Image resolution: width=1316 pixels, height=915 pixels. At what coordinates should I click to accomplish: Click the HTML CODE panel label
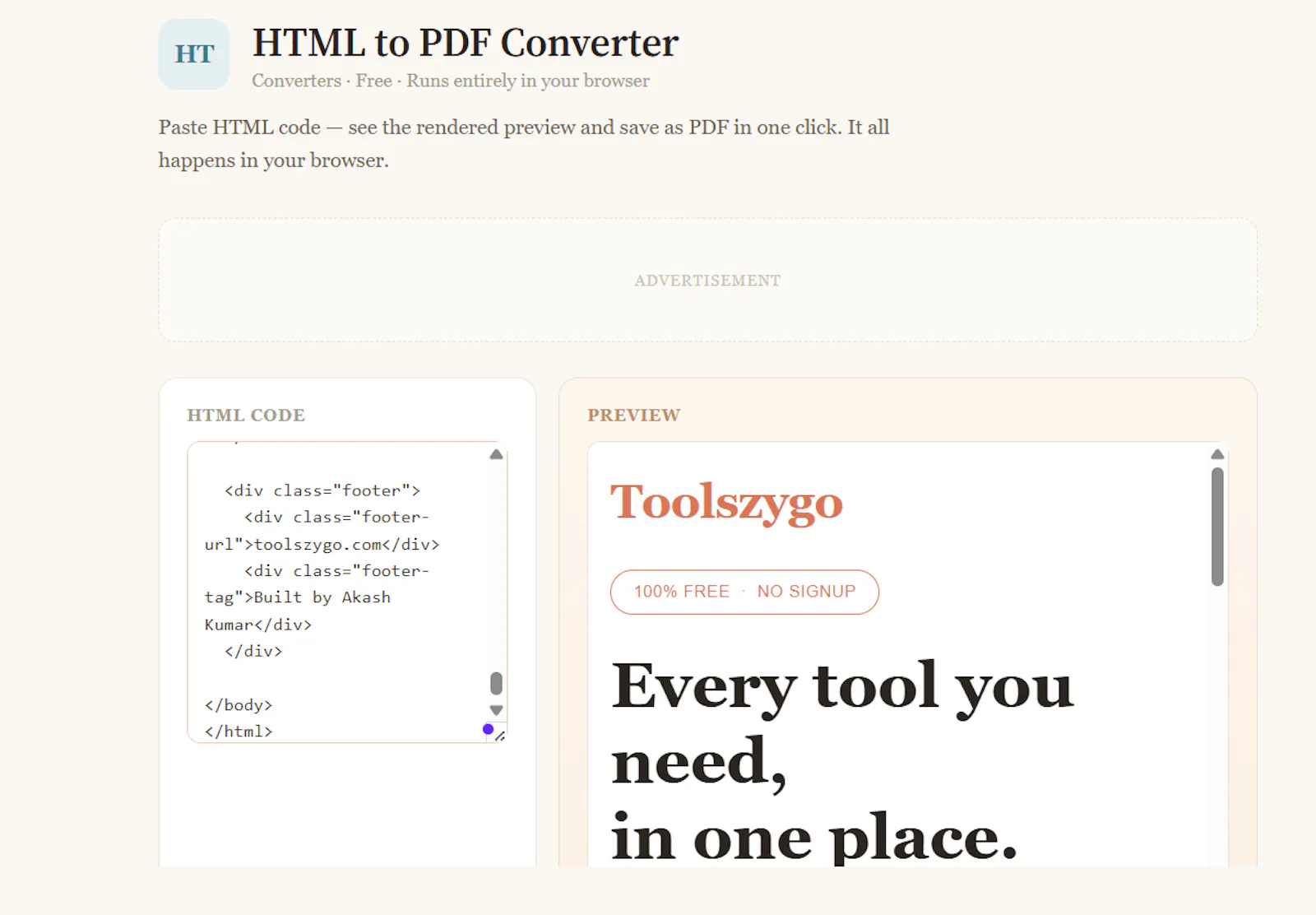246,416
